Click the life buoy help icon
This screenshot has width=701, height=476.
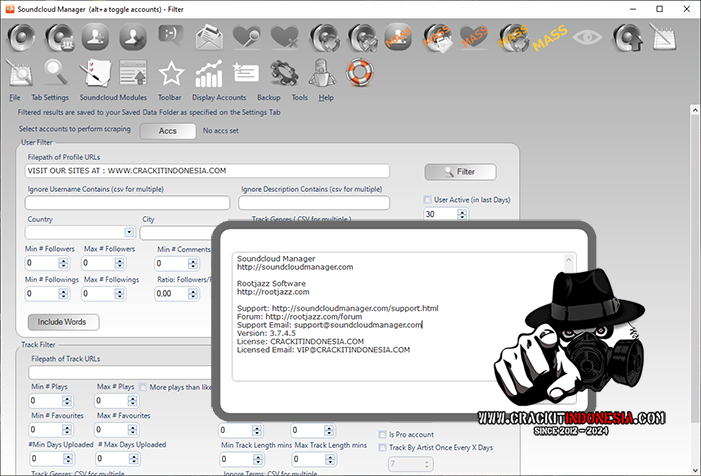pyautogui.click(x=359, y=73)
